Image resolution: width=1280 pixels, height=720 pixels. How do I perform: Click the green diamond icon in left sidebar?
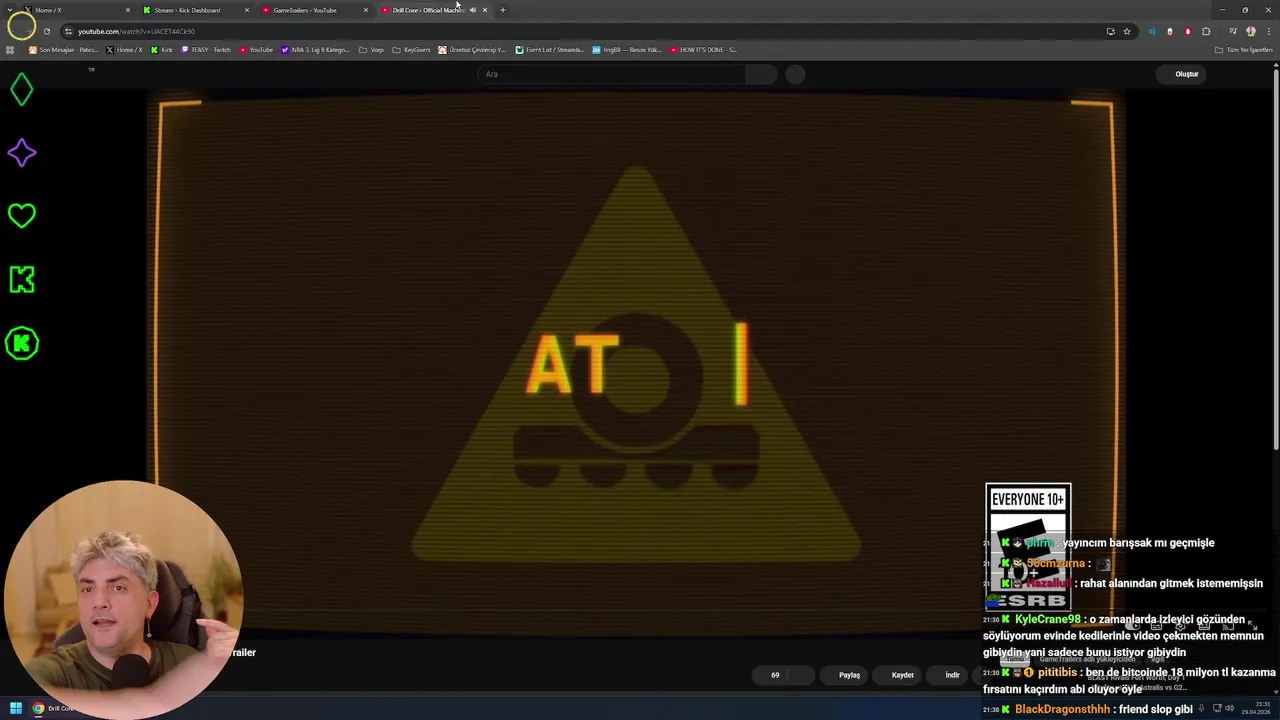(21, 90)
